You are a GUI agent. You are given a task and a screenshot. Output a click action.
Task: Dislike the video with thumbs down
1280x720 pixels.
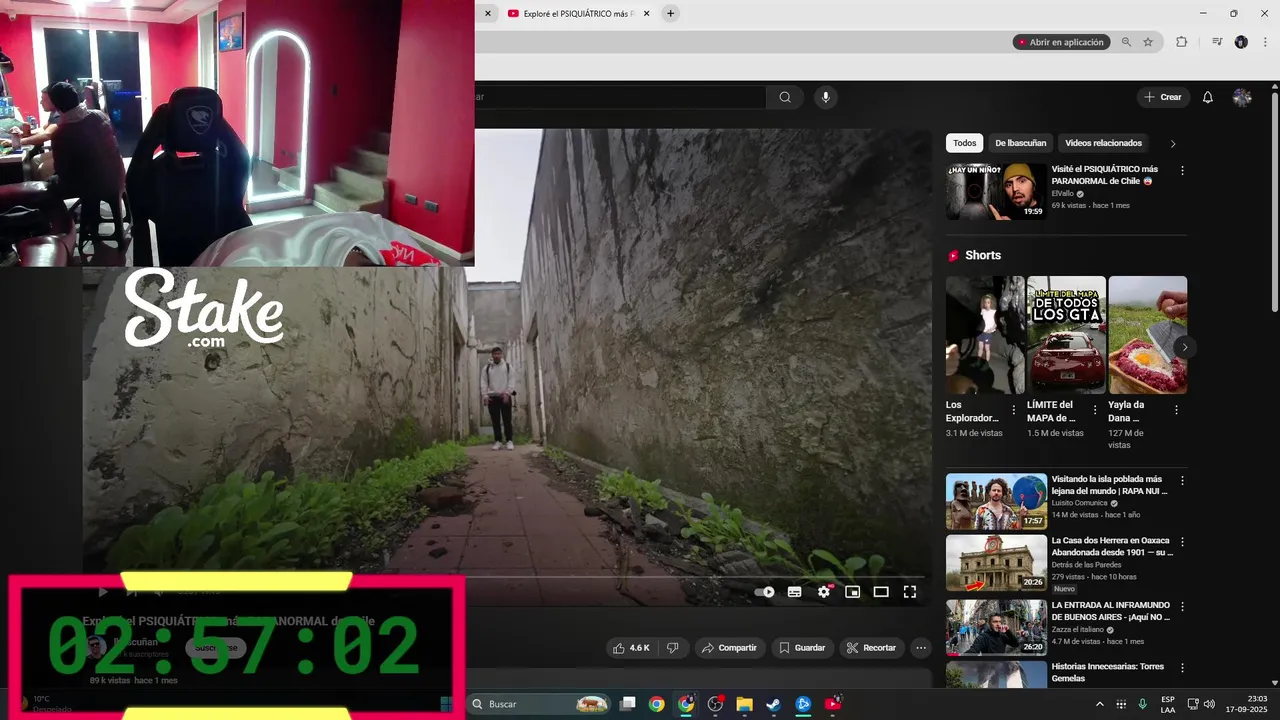[672, 648]
